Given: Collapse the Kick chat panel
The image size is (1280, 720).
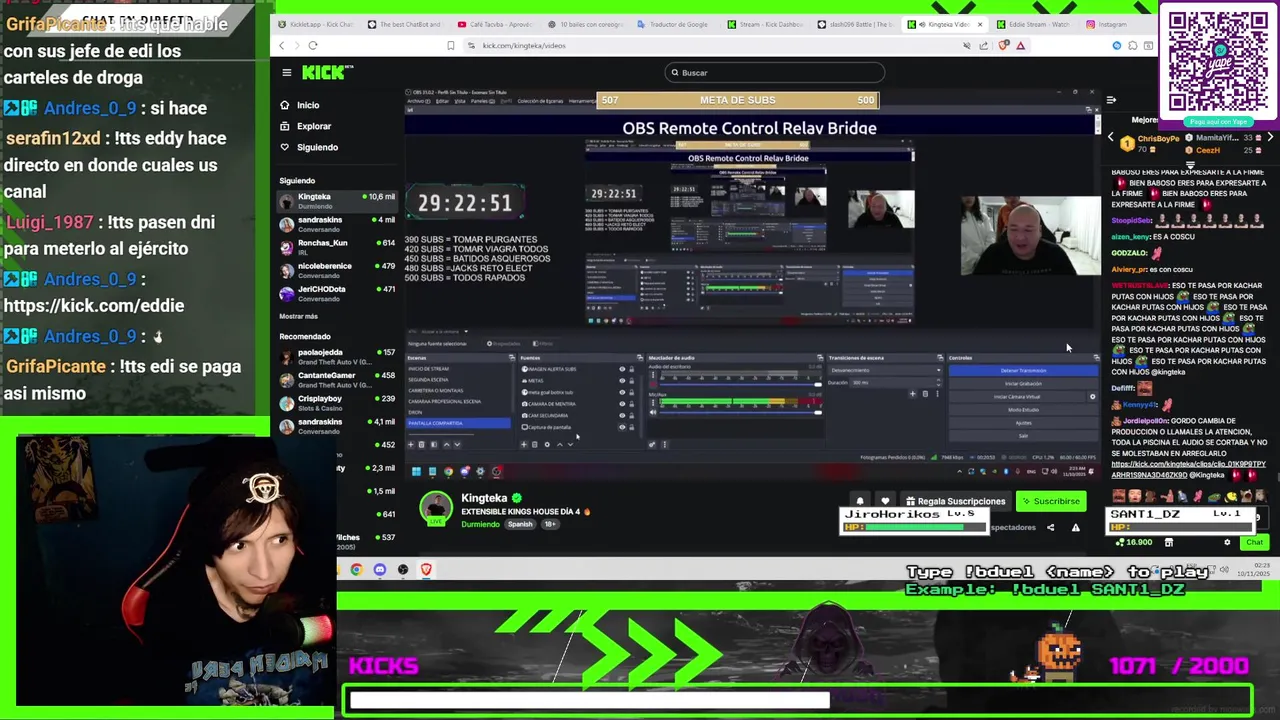Looking at the screenshot, I should pos(1111,100).
